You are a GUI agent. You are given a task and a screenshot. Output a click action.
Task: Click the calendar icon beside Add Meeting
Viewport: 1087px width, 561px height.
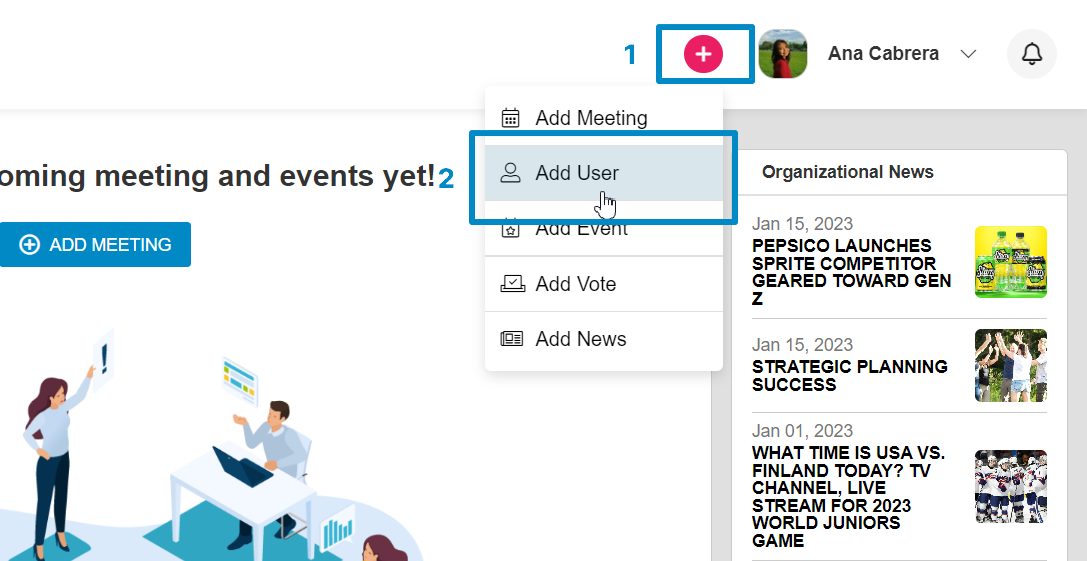pyautogui.click(x=511, y=118)
